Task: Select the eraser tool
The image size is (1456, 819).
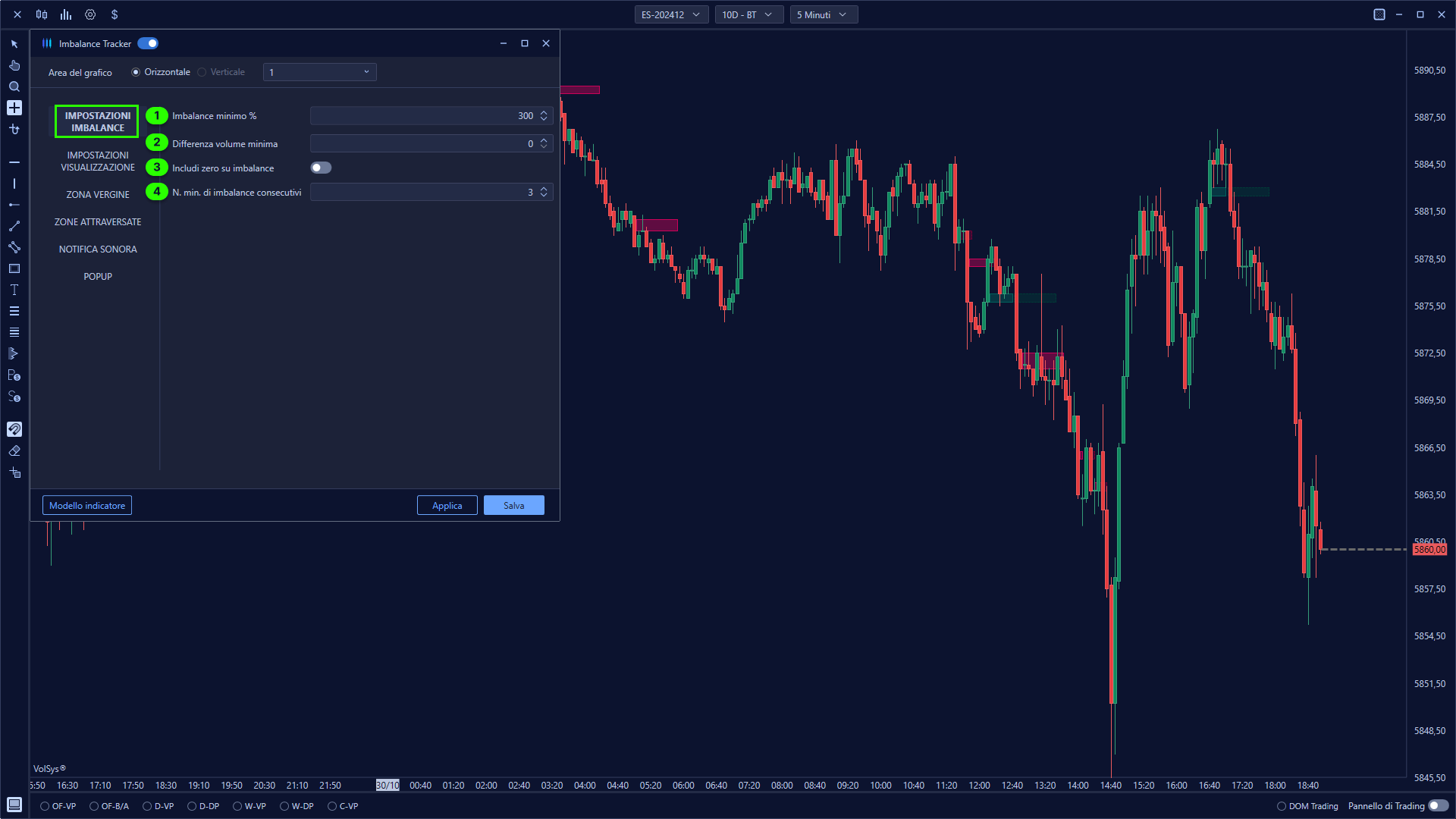Action: click(x=14, y=450)
